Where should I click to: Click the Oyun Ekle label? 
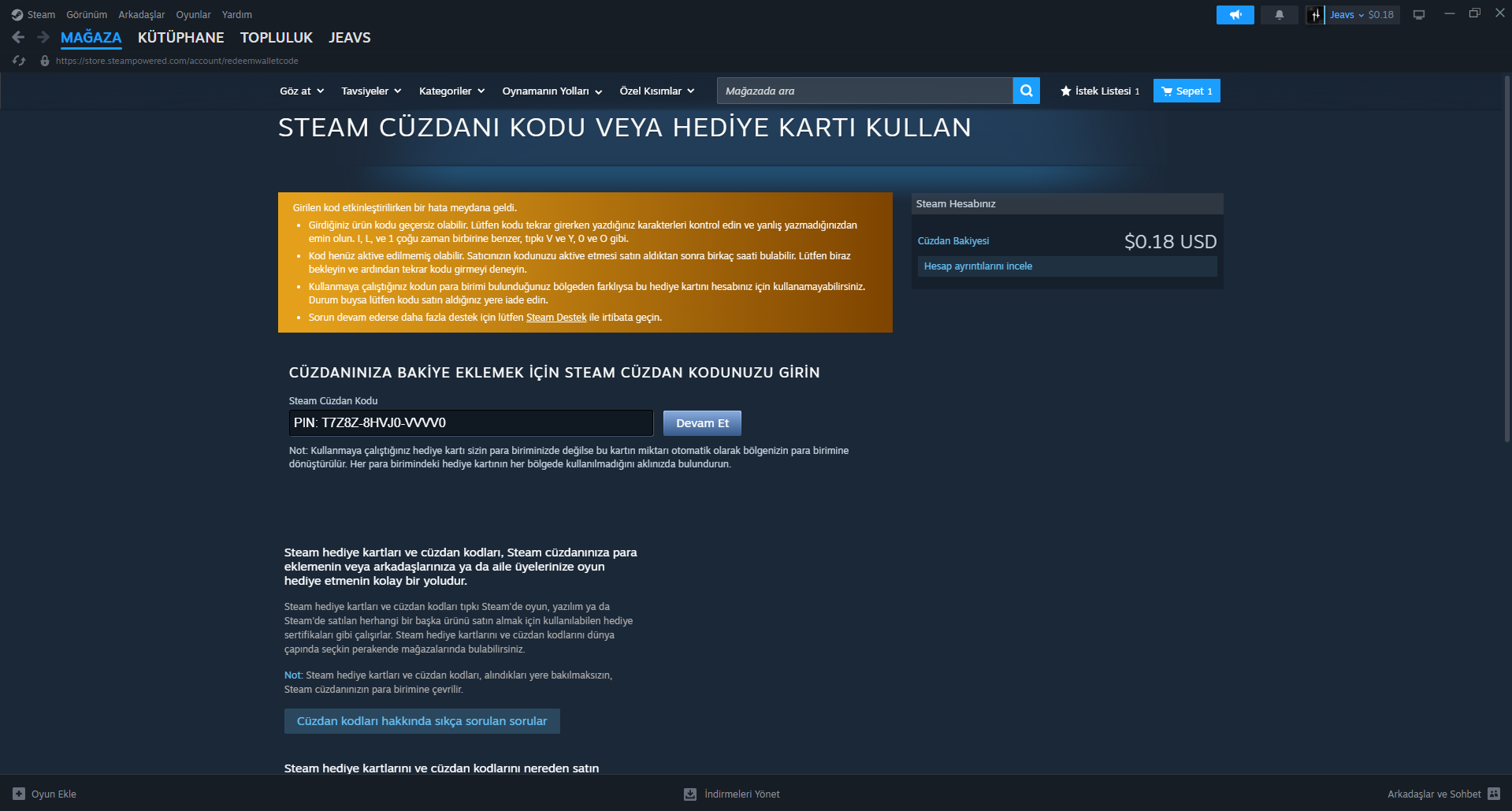[x=54, y=794]
